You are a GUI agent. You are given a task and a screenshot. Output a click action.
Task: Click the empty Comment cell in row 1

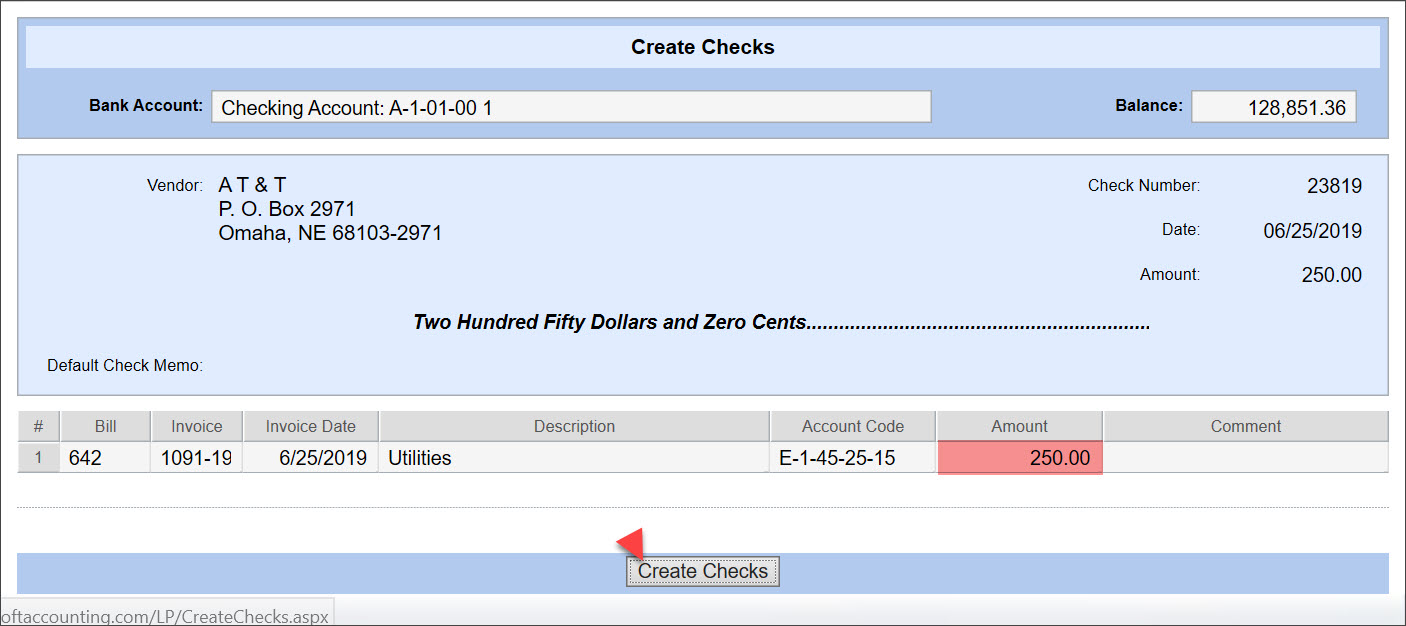1245,458
